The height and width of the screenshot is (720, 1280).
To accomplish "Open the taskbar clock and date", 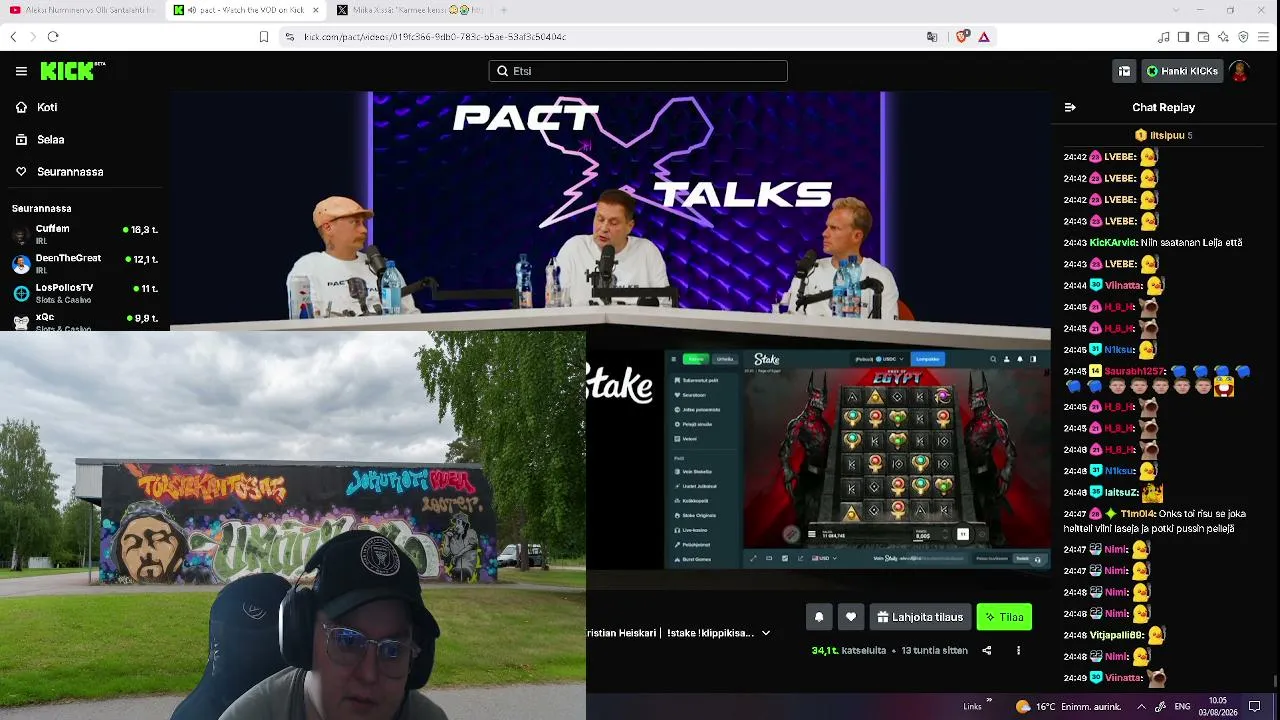I will pos(1217,706).
